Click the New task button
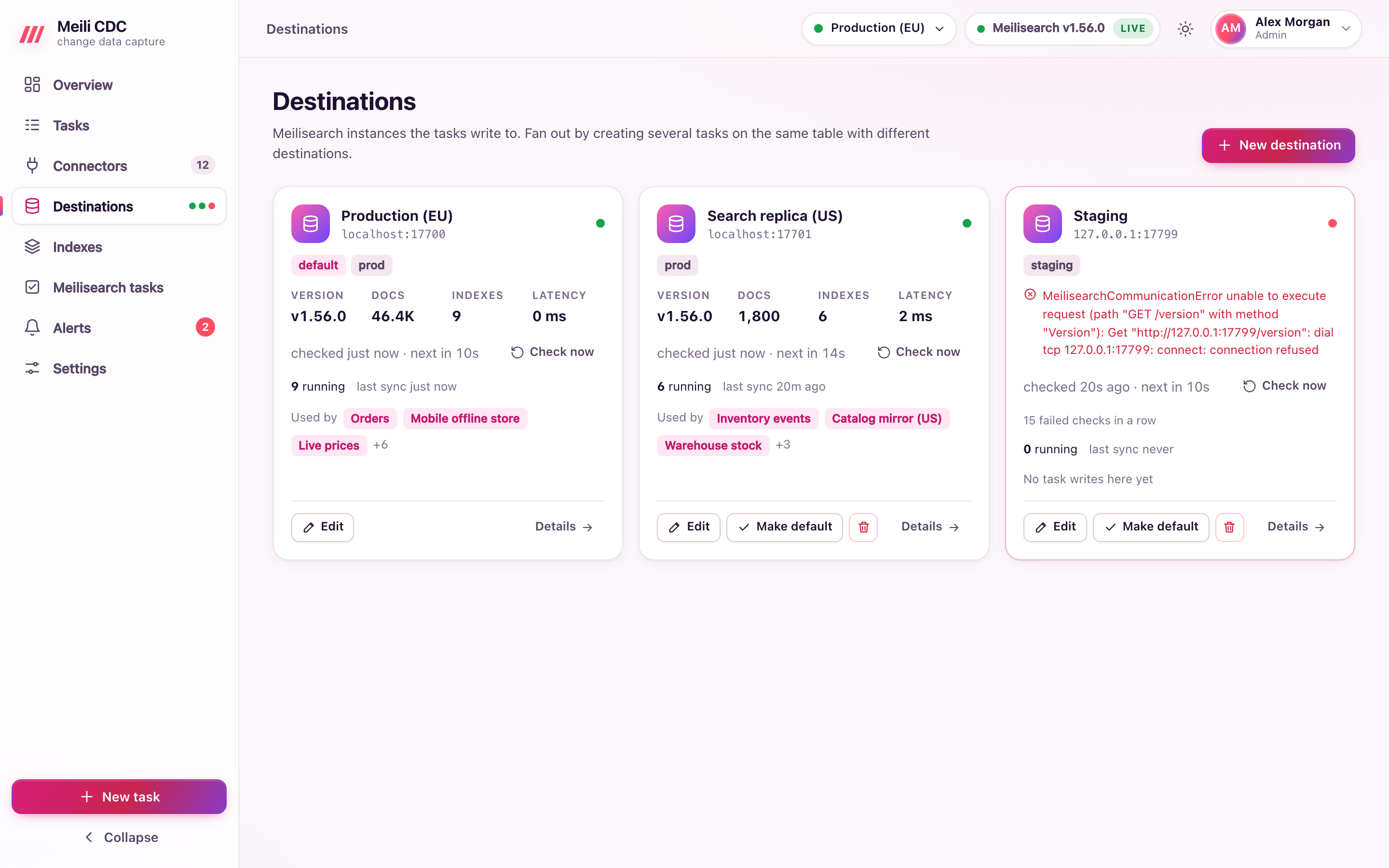Image resolution: width=1389 pixels, height=868 pixels. click(x=119, y=797)
